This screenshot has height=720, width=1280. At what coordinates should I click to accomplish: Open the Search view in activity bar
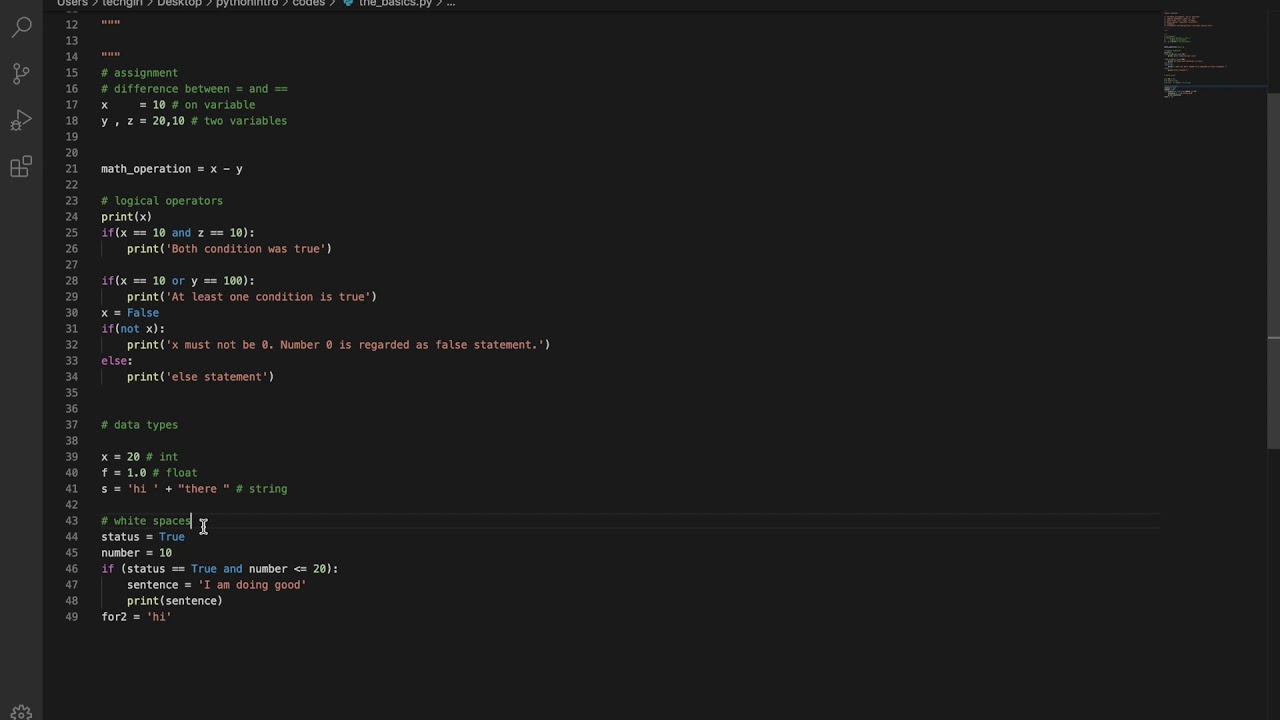click(21, 26)
